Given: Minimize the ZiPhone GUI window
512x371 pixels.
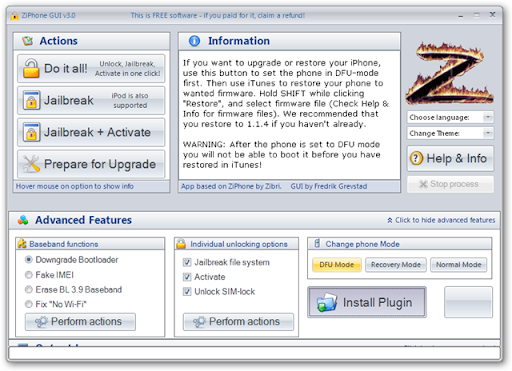Looking at the screenshot, I should click(461, 15).
